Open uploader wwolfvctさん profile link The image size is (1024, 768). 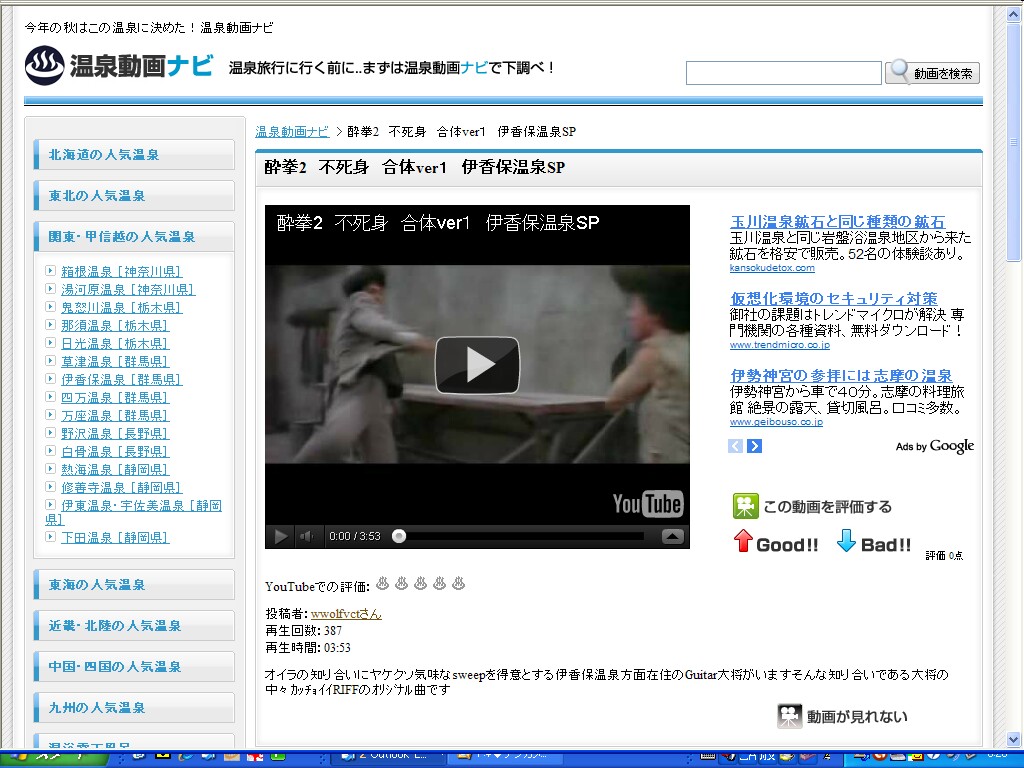tap(346, 614)
